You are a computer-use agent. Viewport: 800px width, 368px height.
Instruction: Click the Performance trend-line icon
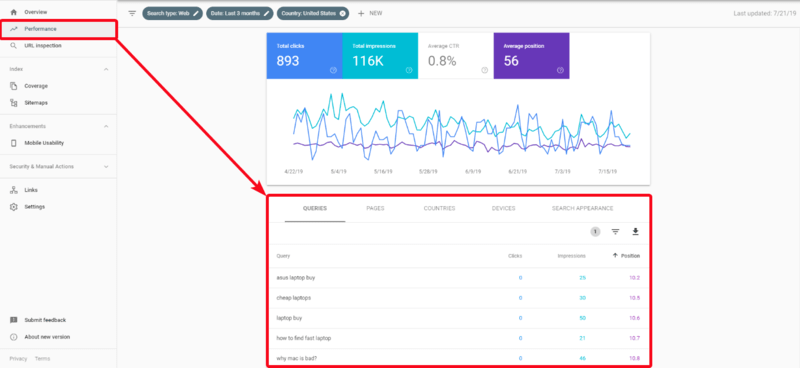pyautogui.click(x=14, y=29)
